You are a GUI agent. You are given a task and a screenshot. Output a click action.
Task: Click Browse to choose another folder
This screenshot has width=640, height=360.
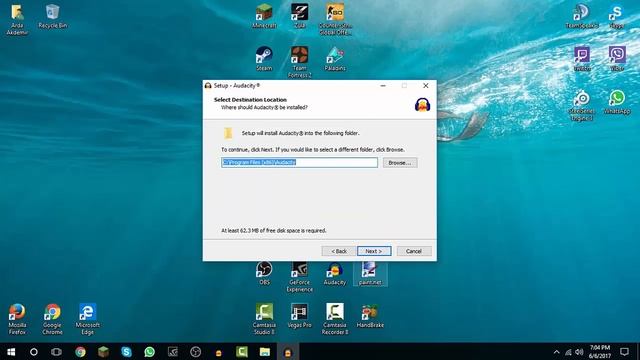[x=400, y=162]
